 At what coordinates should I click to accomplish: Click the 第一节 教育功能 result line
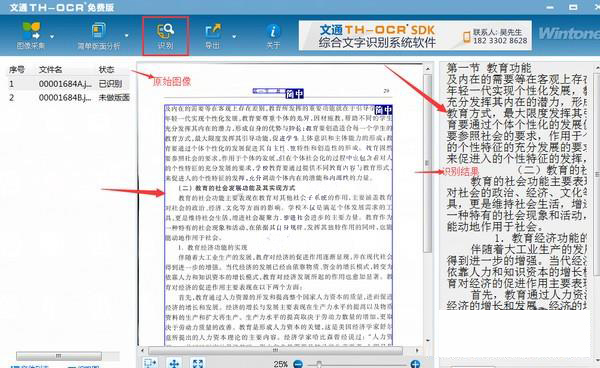[x=489, y=68]
